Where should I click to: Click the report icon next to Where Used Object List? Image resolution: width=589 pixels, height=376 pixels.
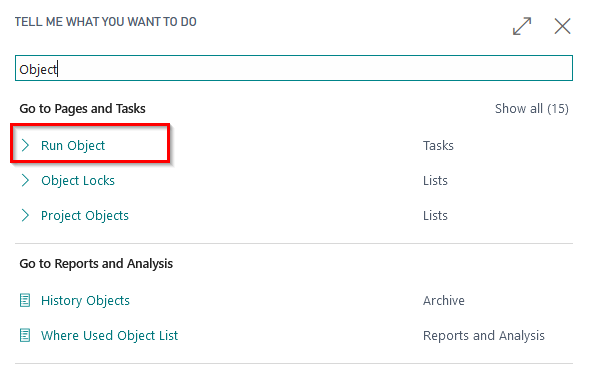(25, 335)
